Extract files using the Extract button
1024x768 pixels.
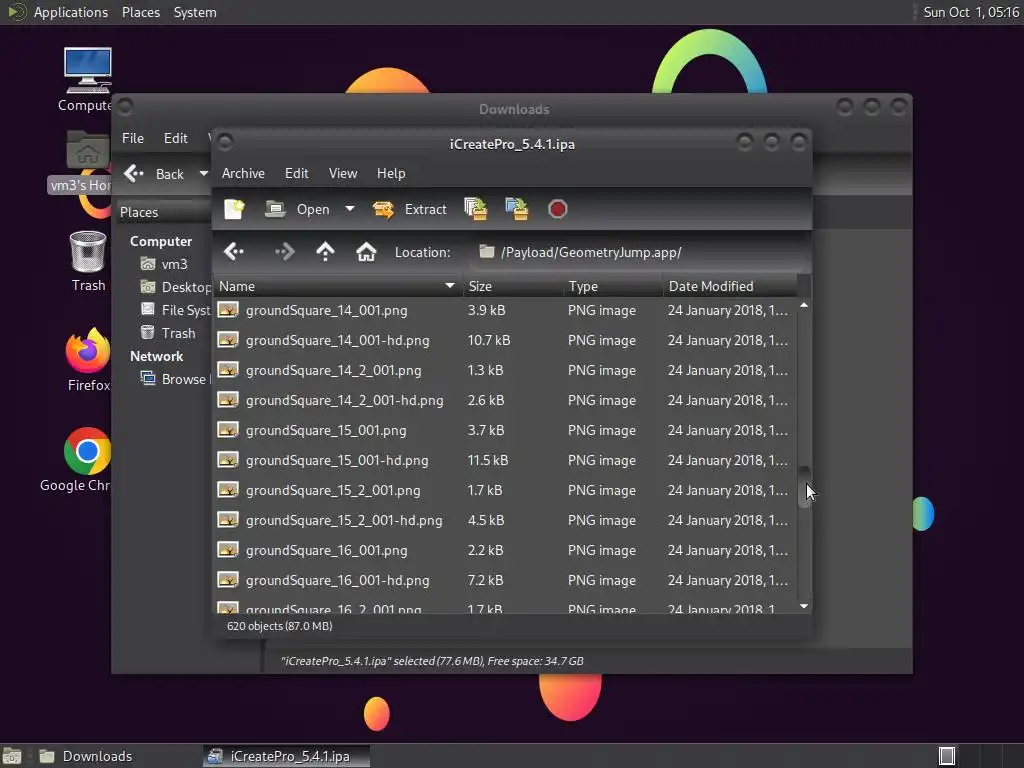click(x=409, y=209)
